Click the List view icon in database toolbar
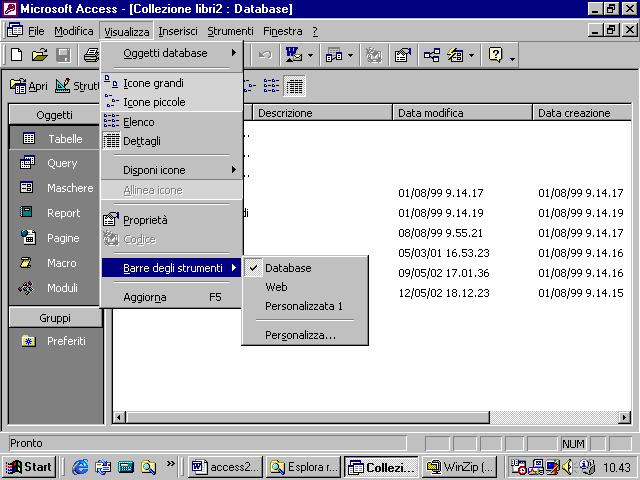 coord(271,86)
